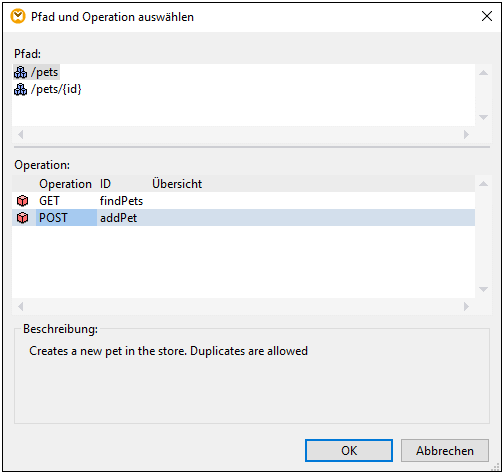Screen dimensions: 504x474
Task: Click the Übersicht column header
Action: (177, 184)
